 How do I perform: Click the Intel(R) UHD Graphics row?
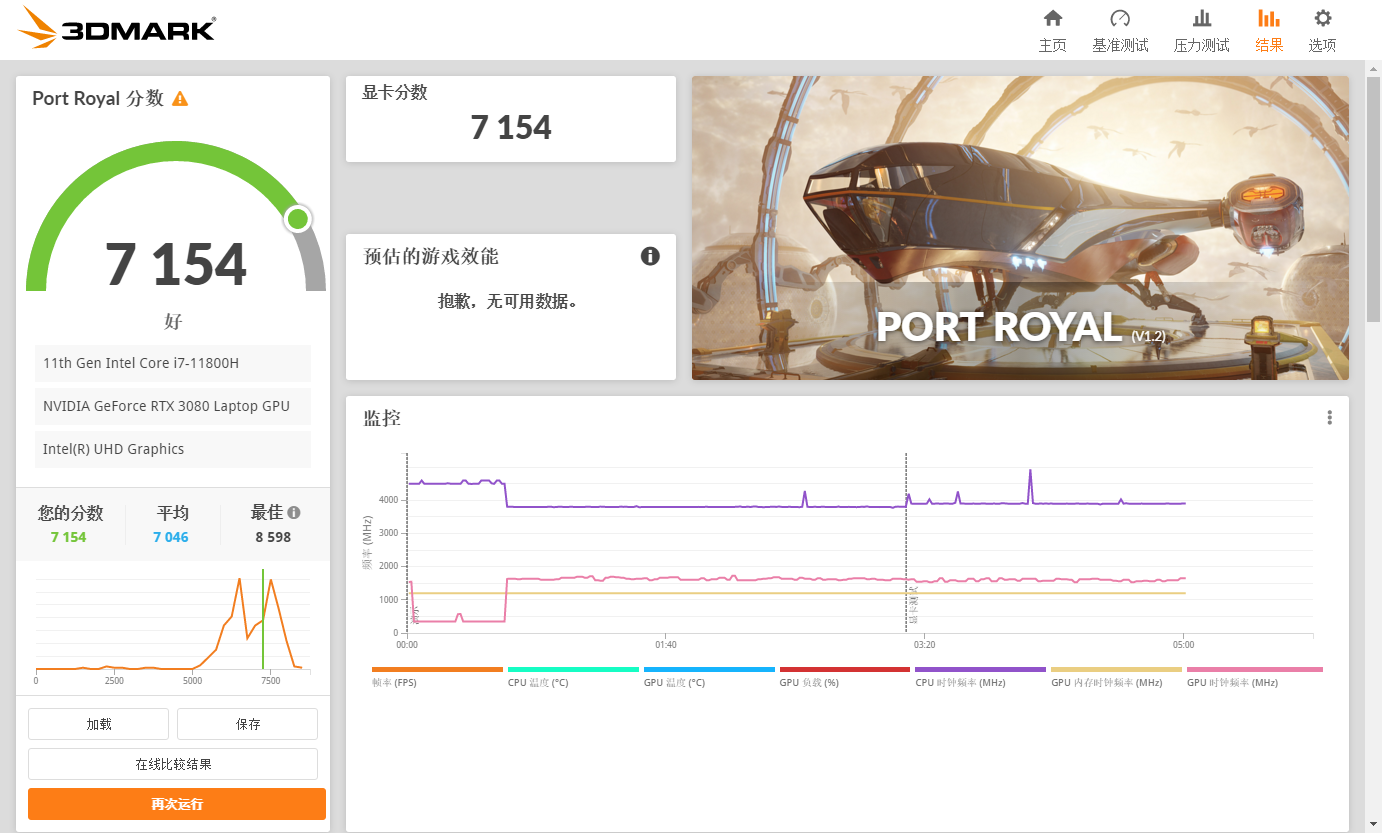coord(172,449)
